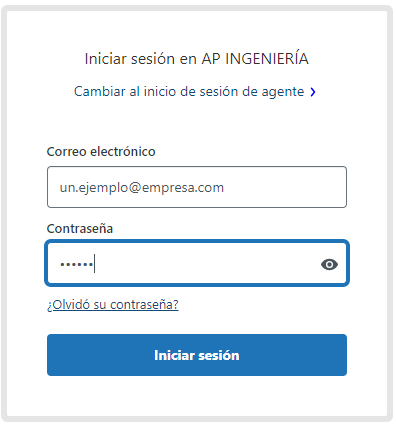This screenshot has width=396, height=428.
Task: Click the chevron next to agent login link
Action: point(313,92)
